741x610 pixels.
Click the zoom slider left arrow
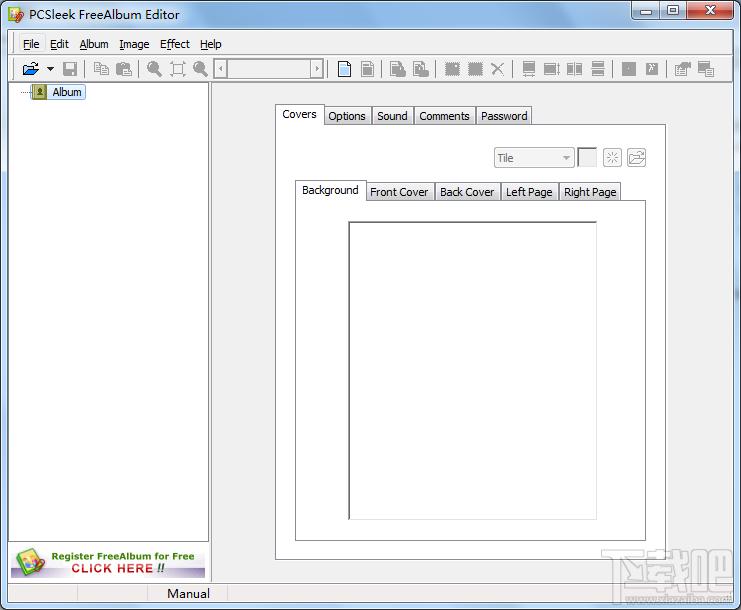pos(220,69)
